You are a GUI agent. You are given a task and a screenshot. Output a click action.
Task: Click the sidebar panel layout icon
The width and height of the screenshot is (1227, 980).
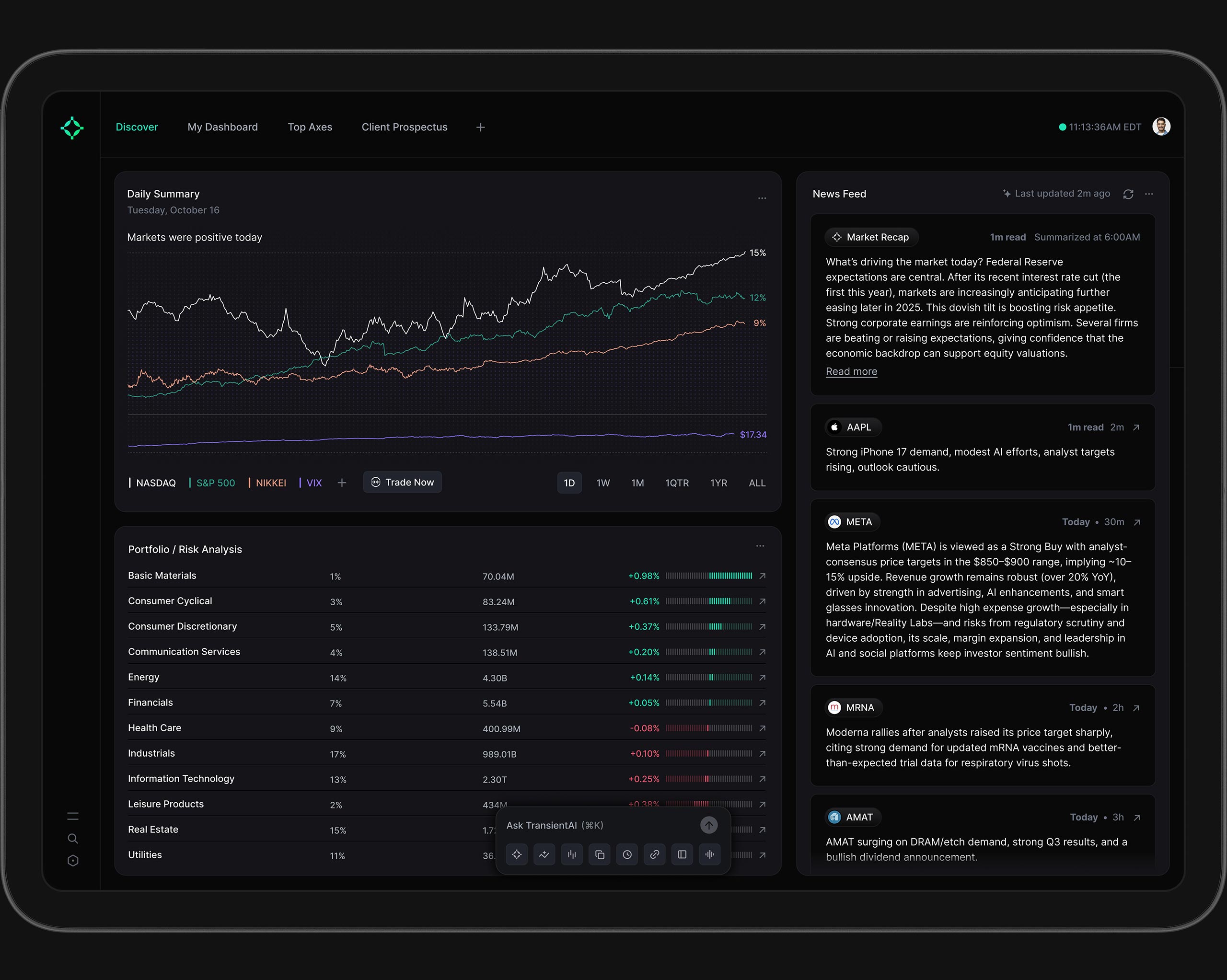click(682, 854)
